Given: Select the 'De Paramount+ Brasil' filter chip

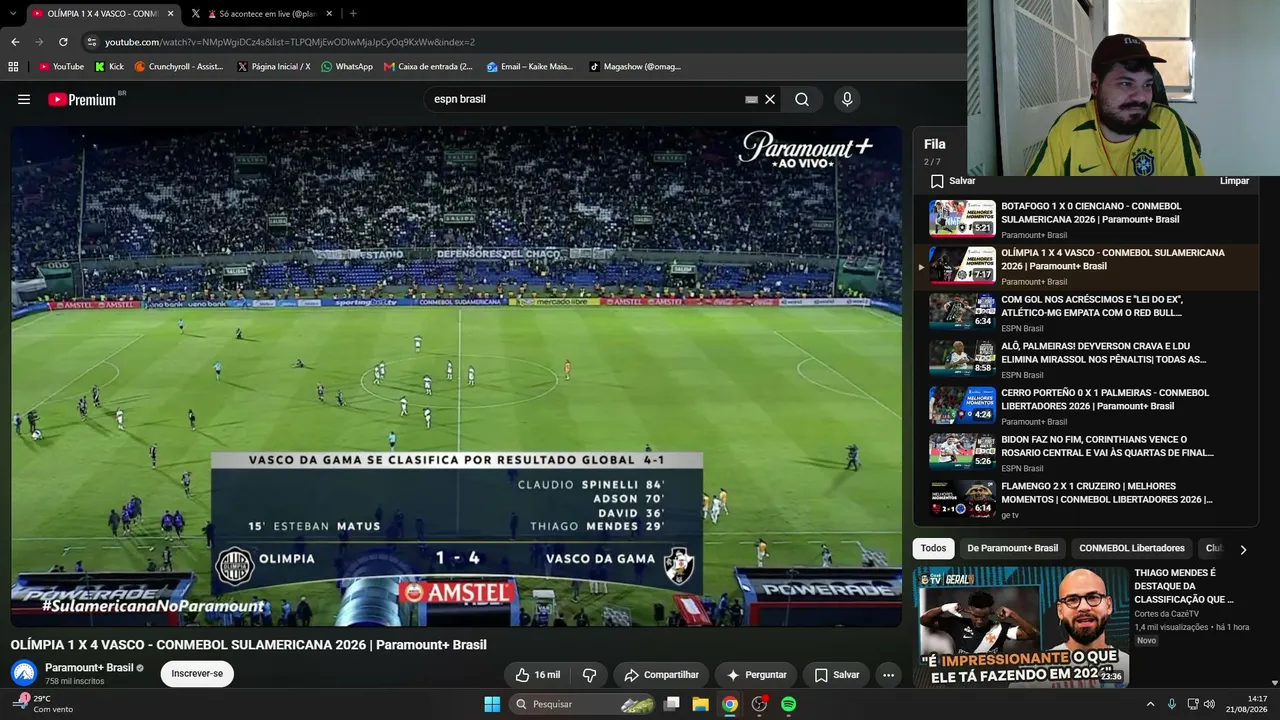Looking at the screenshot, I should (1012, 548).
